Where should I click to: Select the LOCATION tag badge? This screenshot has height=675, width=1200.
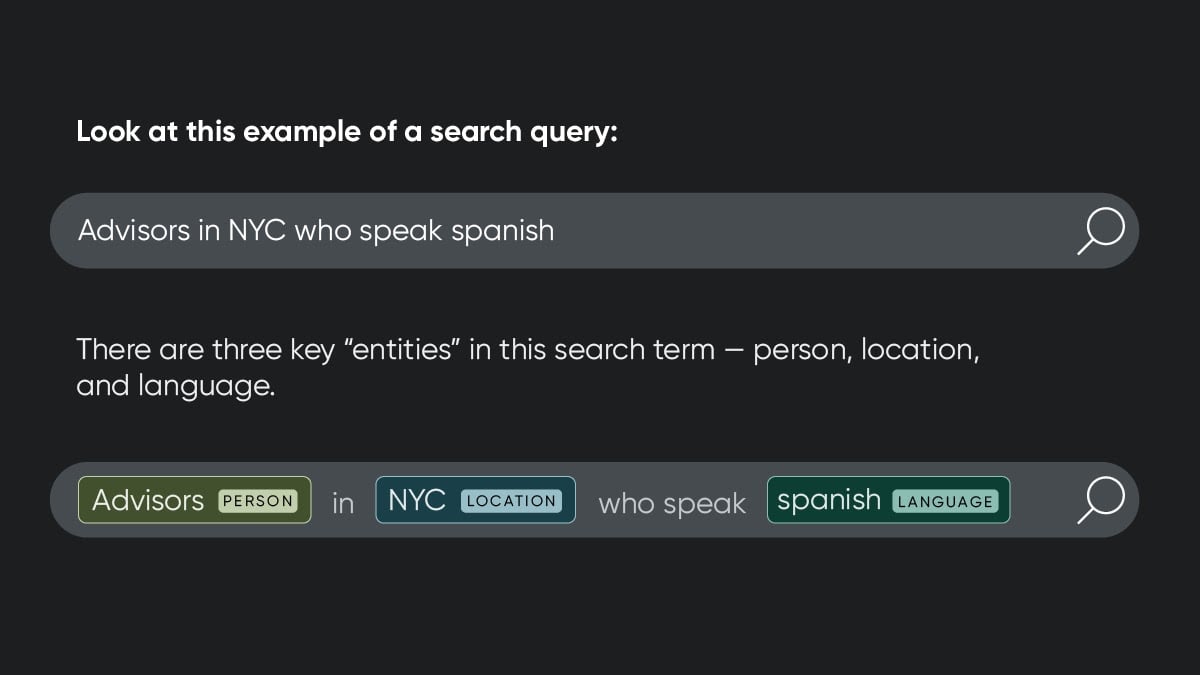click(x=511, y=501)
